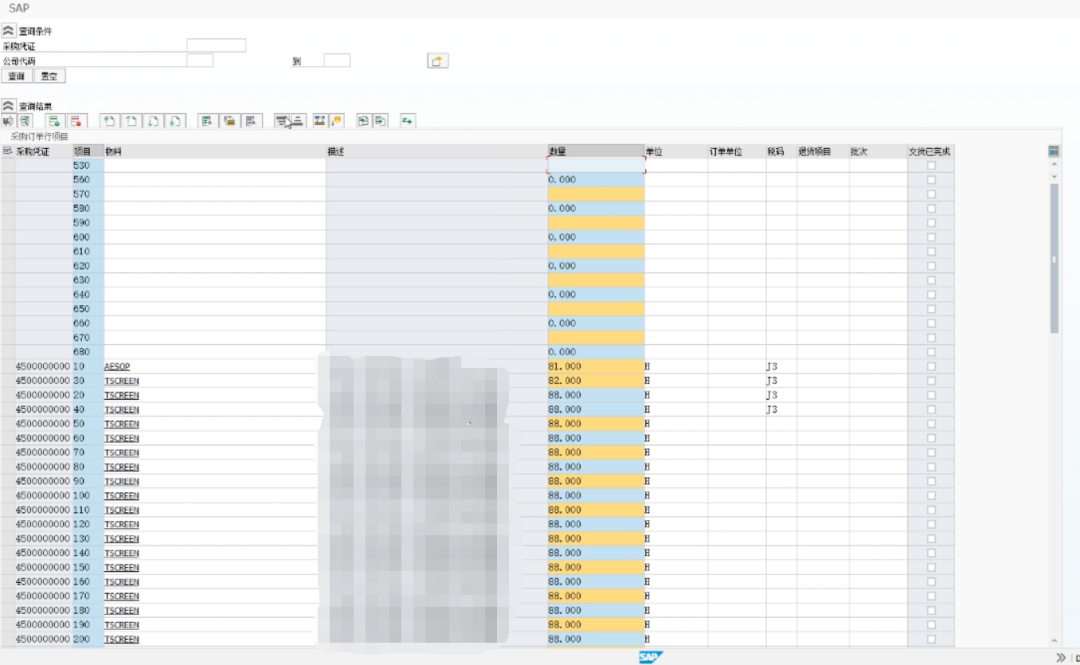Screen dimensions: 1080x665
Task: Tick 交货已完成 checkbox for 4500000000 item 200
Action: point(931,640)
